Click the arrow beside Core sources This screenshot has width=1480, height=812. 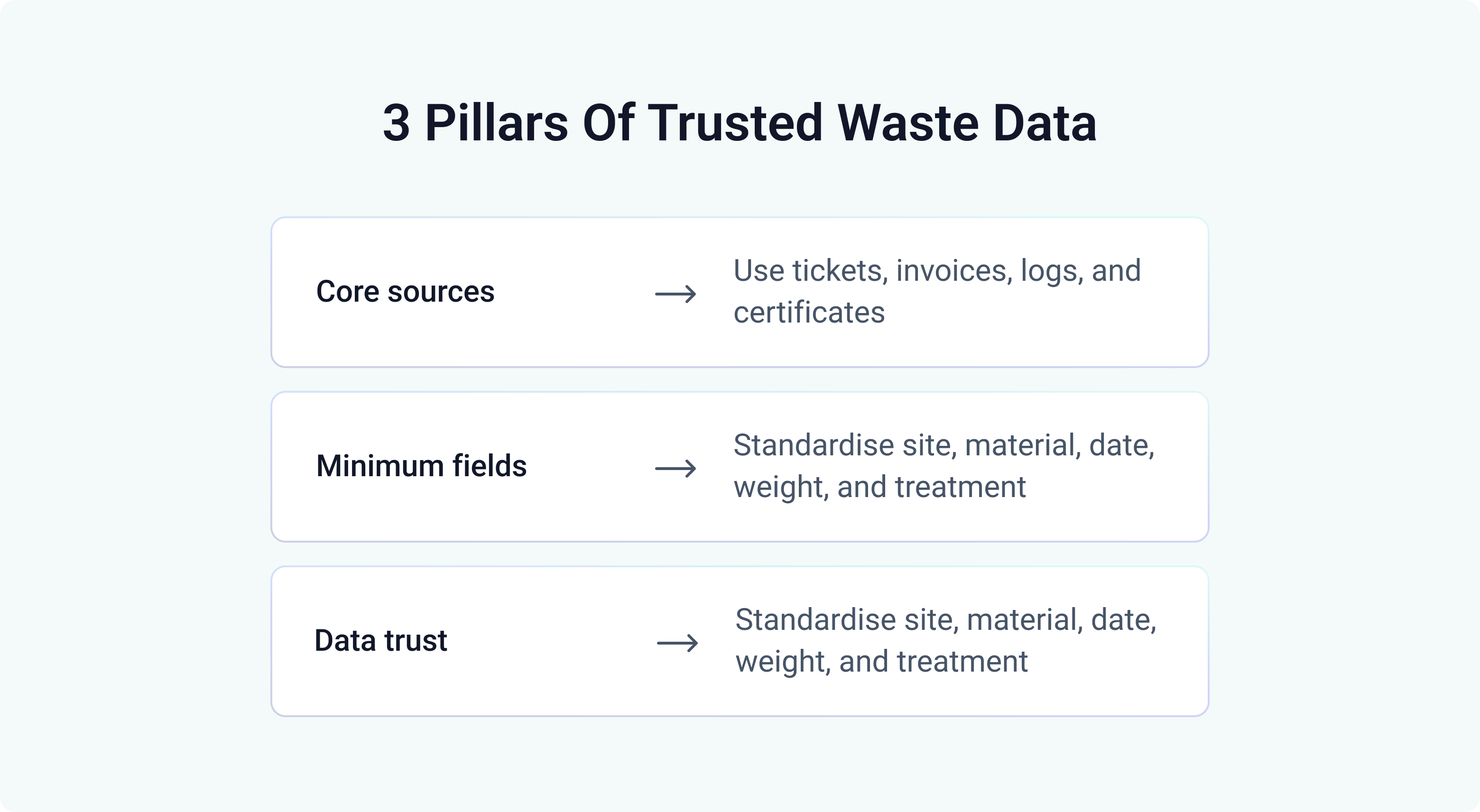(x=675, y=294)
